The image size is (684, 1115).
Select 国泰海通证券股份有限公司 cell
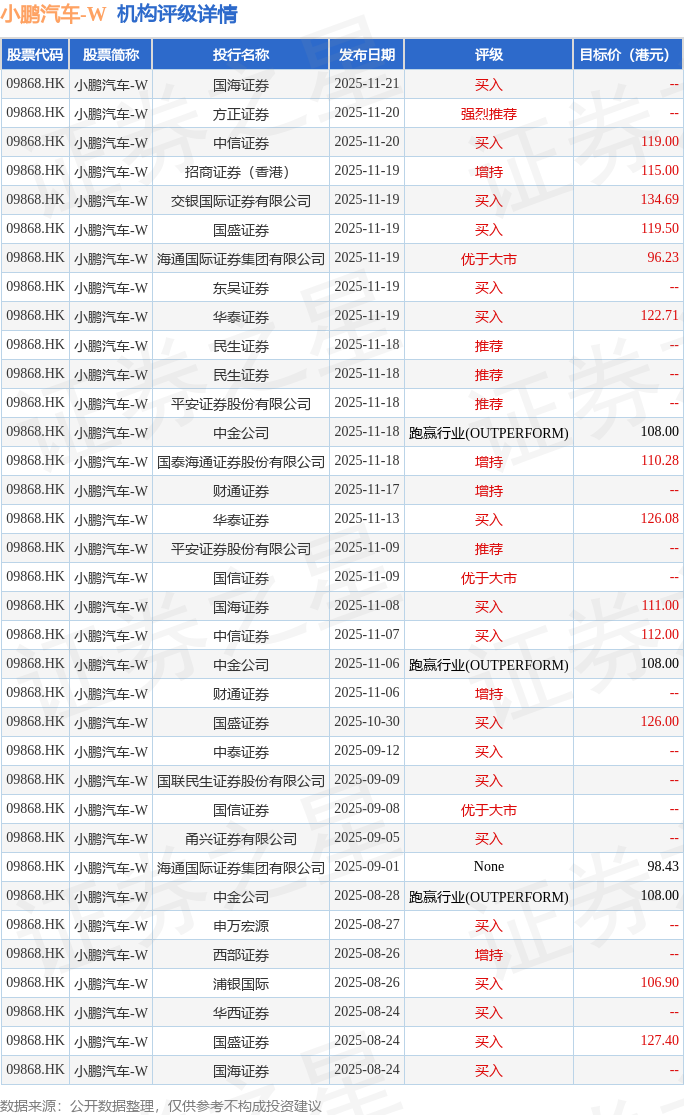tap(241, 462)
